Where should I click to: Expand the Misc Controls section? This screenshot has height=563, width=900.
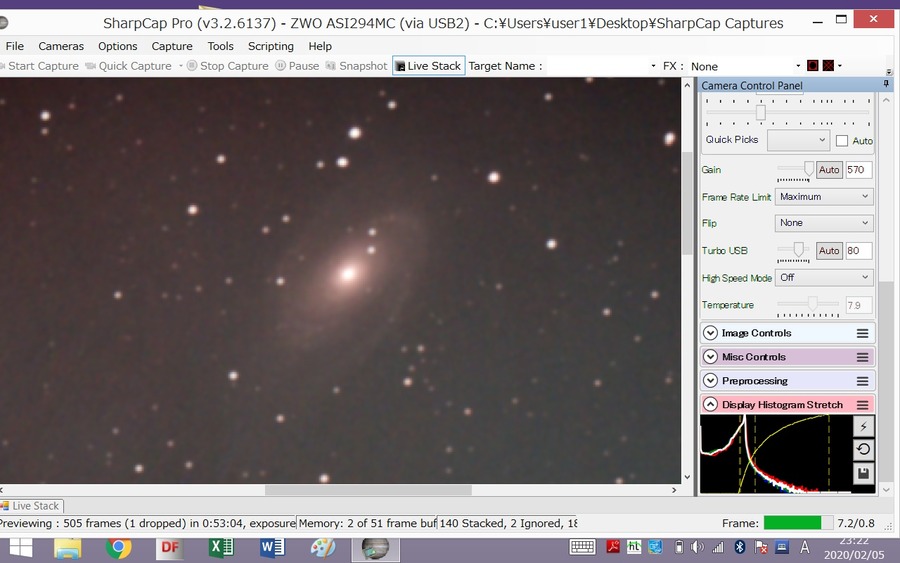pos(710,357)
